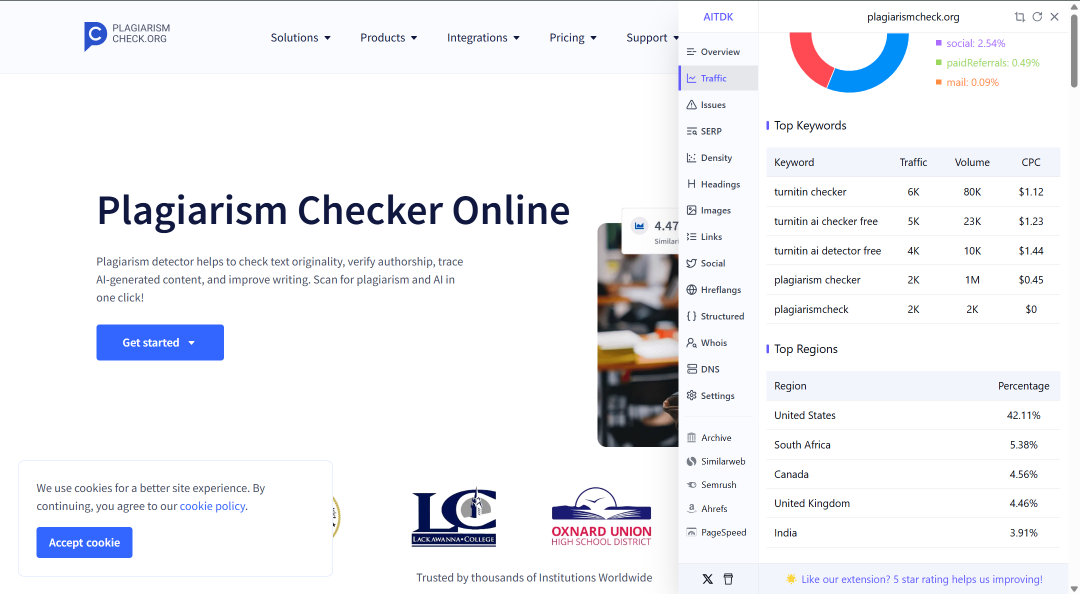1080x594 pixels.
Task: Click the 'plagiarism checker' keyword
Action: (x=817, y=280)
